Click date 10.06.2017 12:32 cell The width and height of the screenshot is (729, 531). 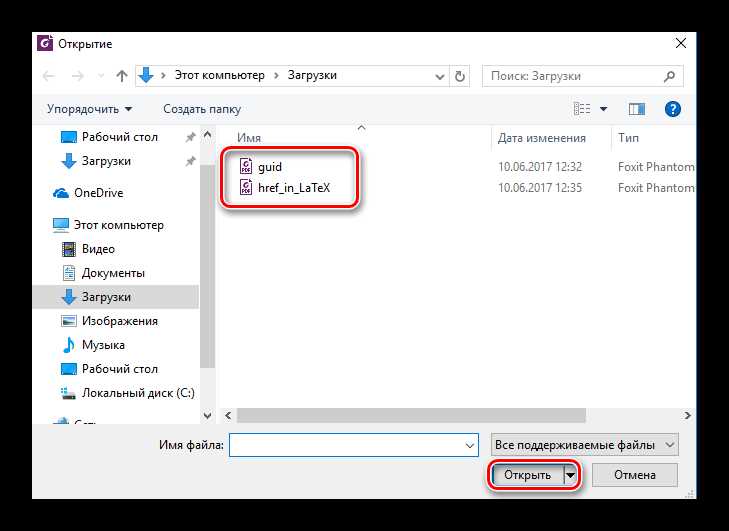(x=540, y=167)
